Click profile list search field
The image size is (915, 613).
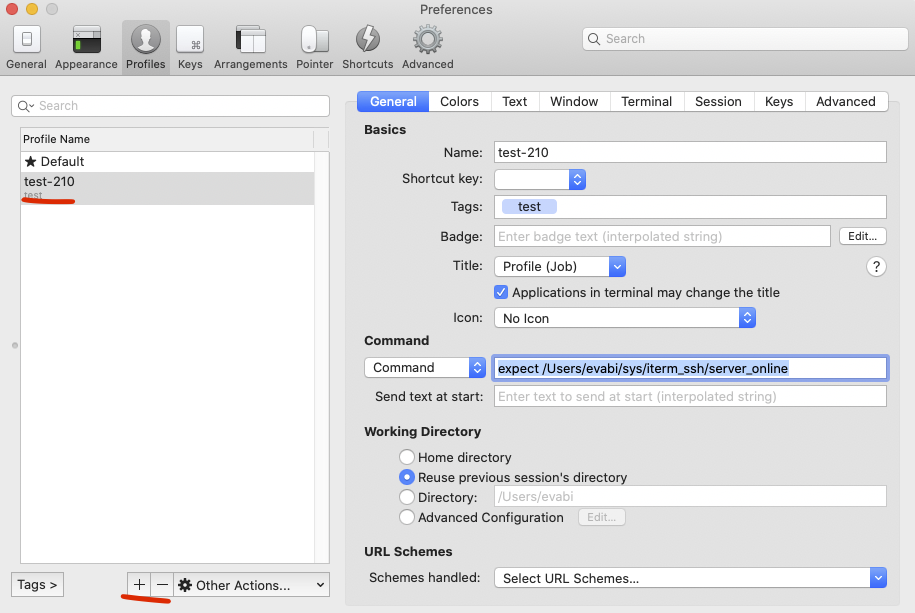[x=170, y=106]
